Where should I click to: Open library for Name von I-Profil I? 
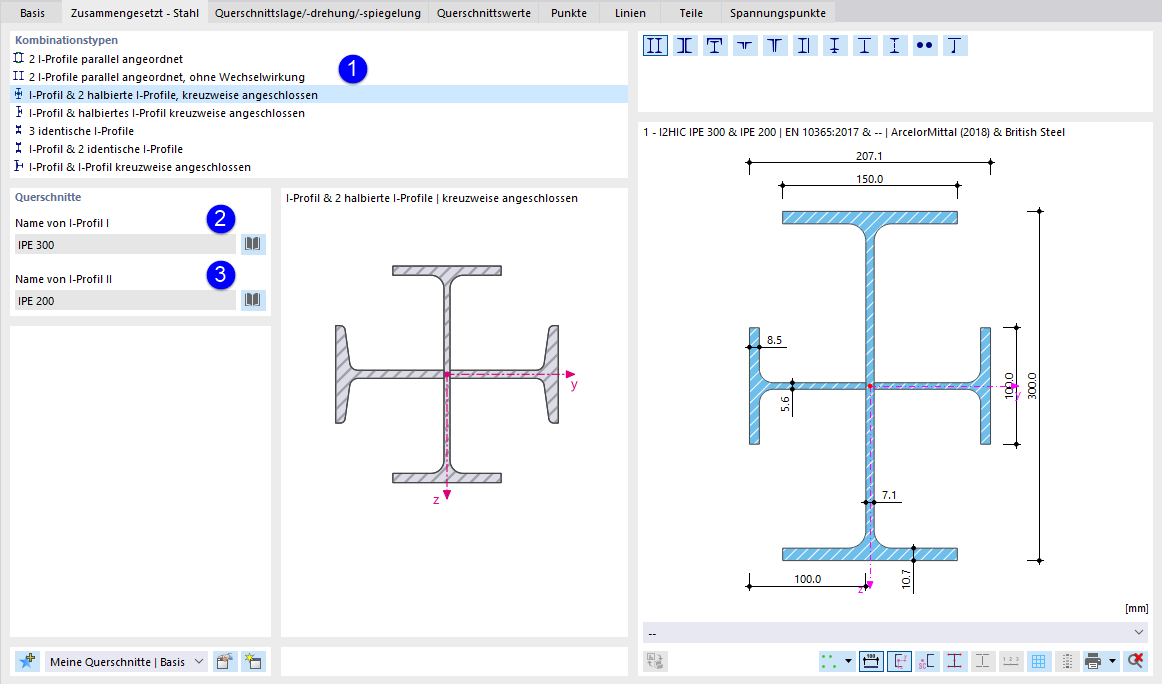253,244
